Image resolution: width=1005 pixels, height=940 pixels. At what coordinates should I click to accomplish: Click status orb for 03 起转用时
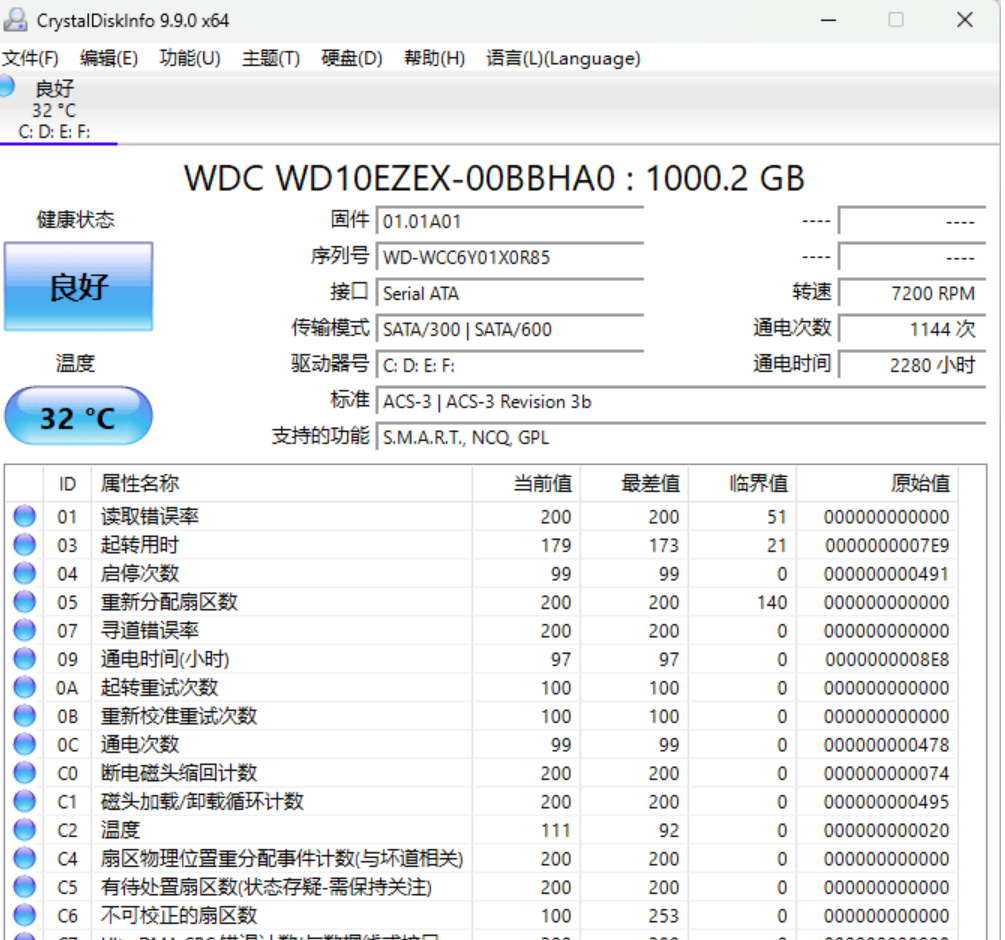click(24, 545)
